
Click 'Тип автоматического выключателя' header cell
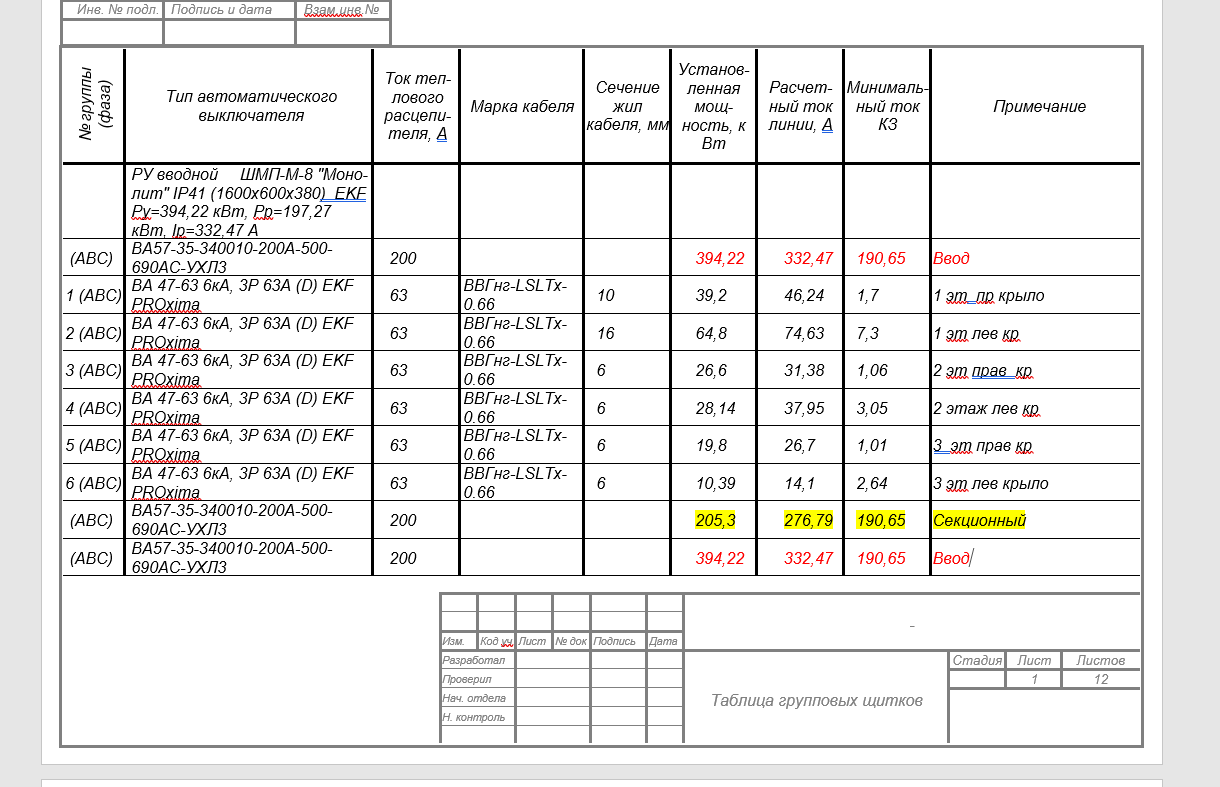pos(251,106)
